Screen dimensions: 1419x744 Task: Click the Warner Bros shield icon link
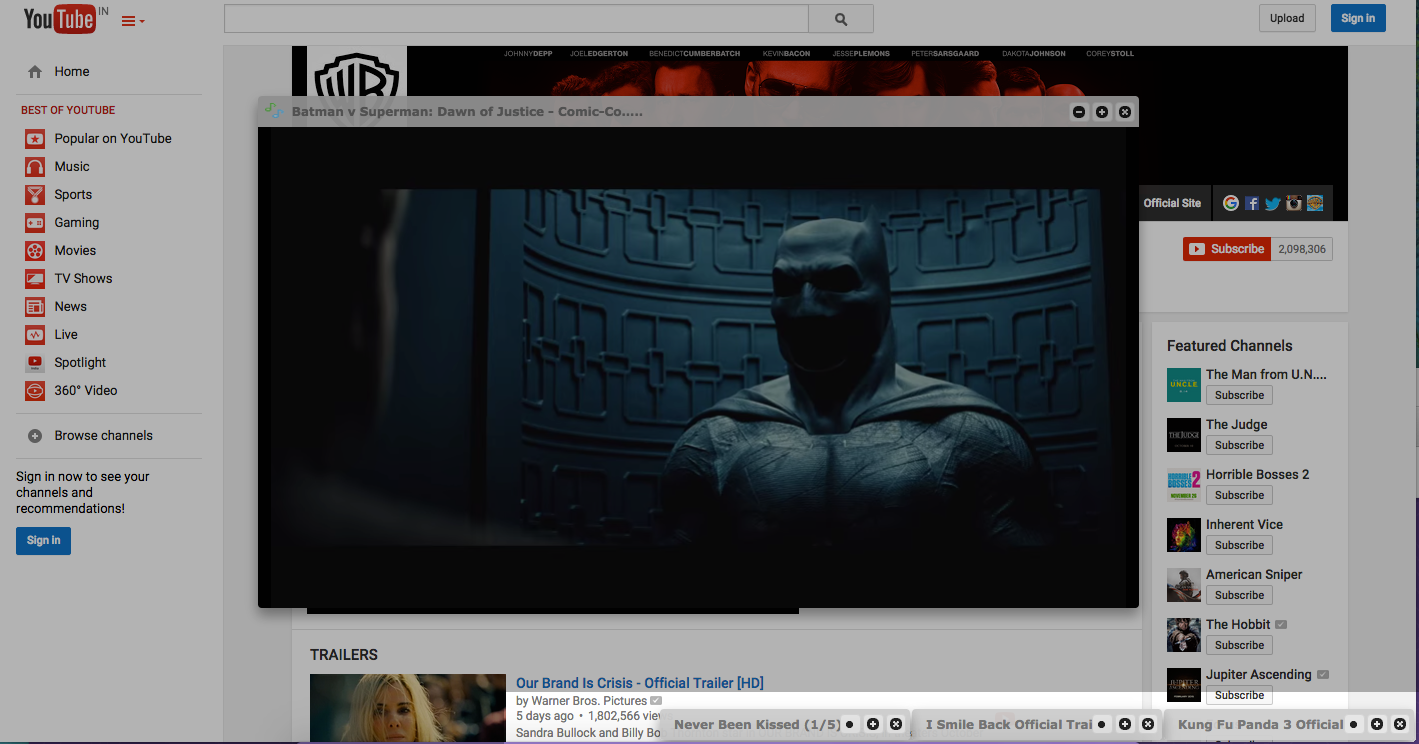tap(1315, 203)
